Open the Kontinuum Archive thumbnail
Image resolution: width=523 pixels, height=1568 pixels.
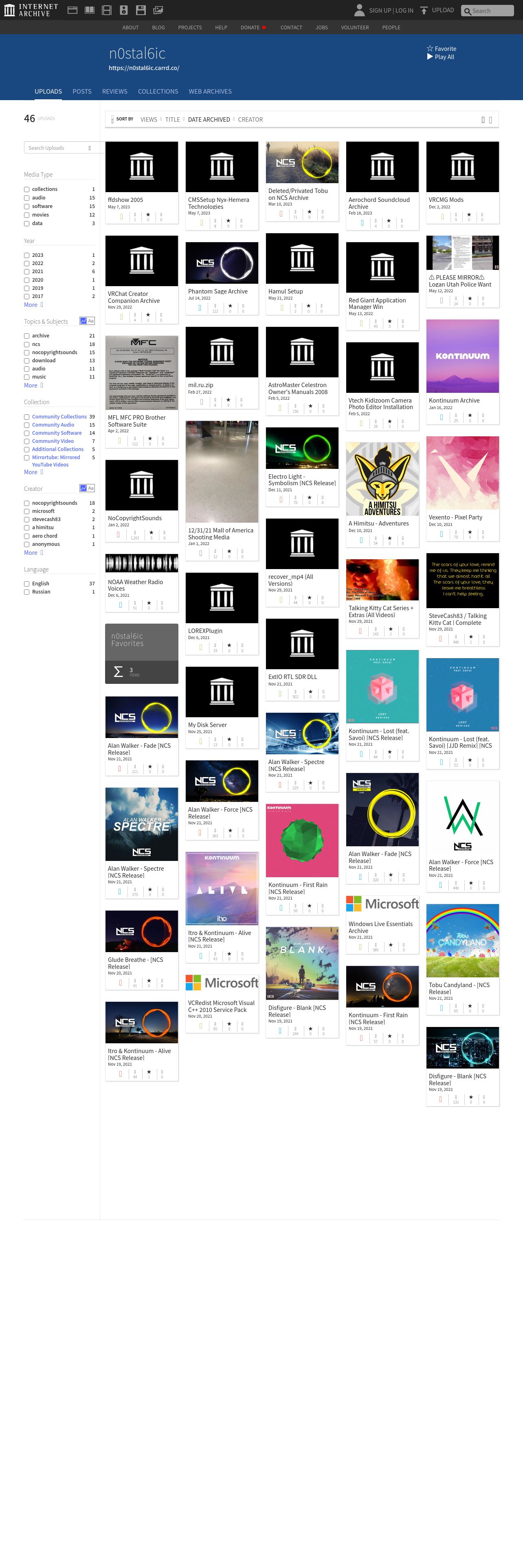463,356
